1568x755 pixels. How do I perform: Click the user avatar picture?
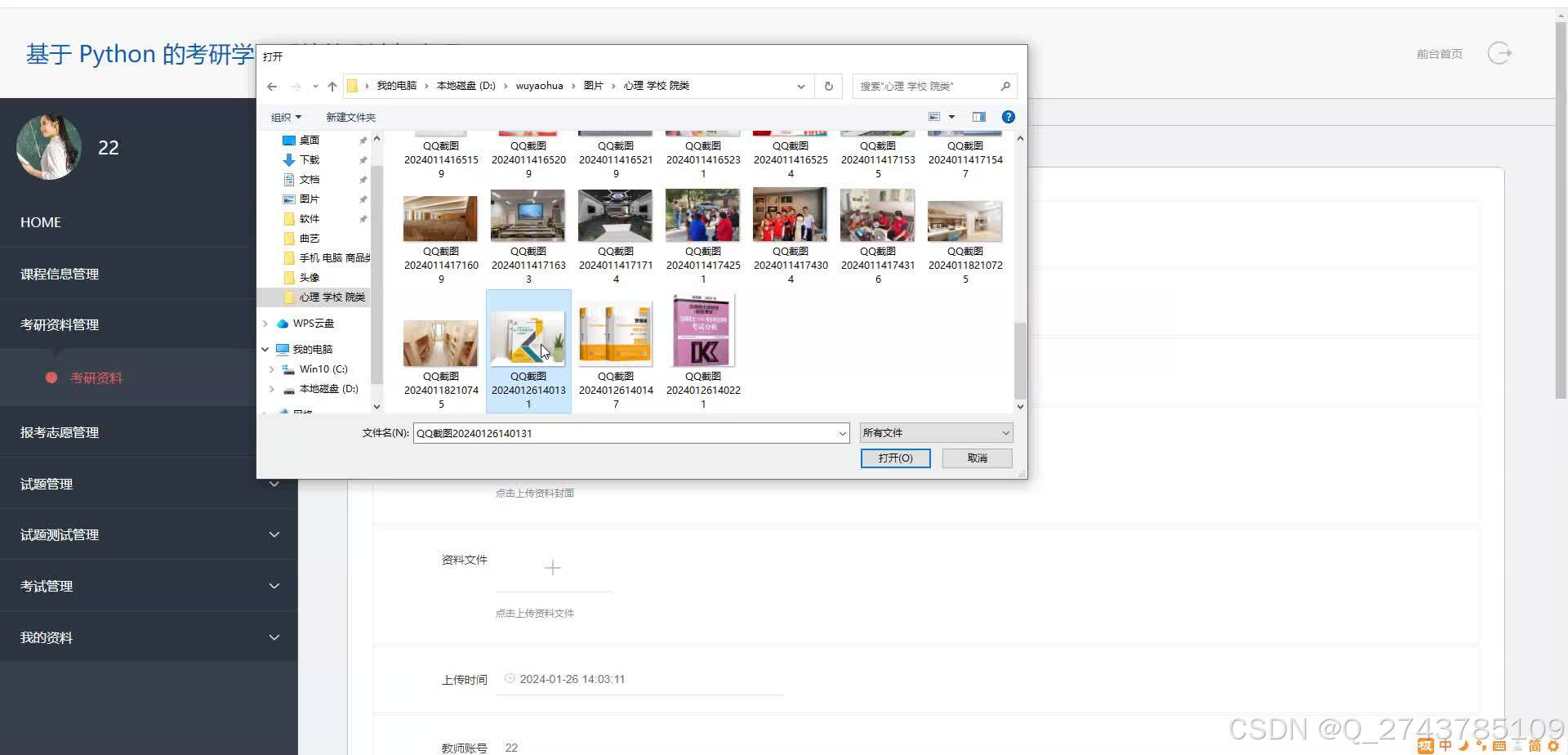[x=48, y=147]
